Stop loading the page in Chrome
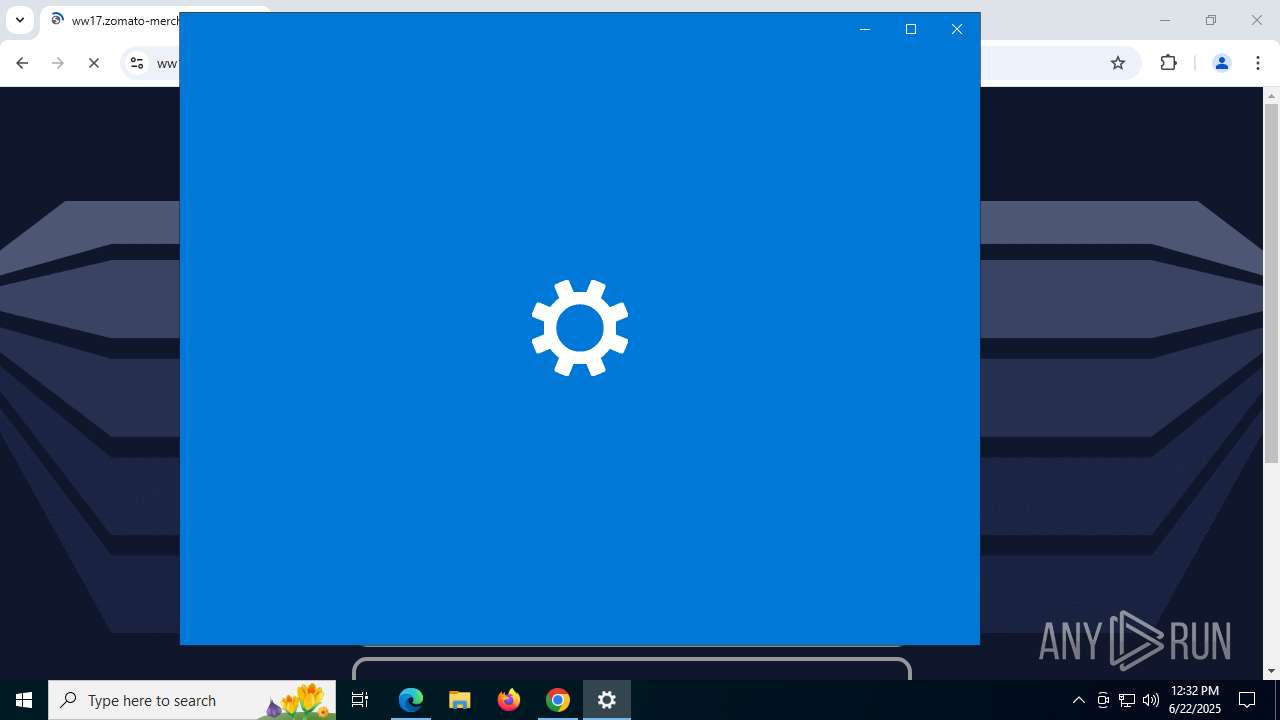Screen dimensions: 1280x720 pos(94,63)
